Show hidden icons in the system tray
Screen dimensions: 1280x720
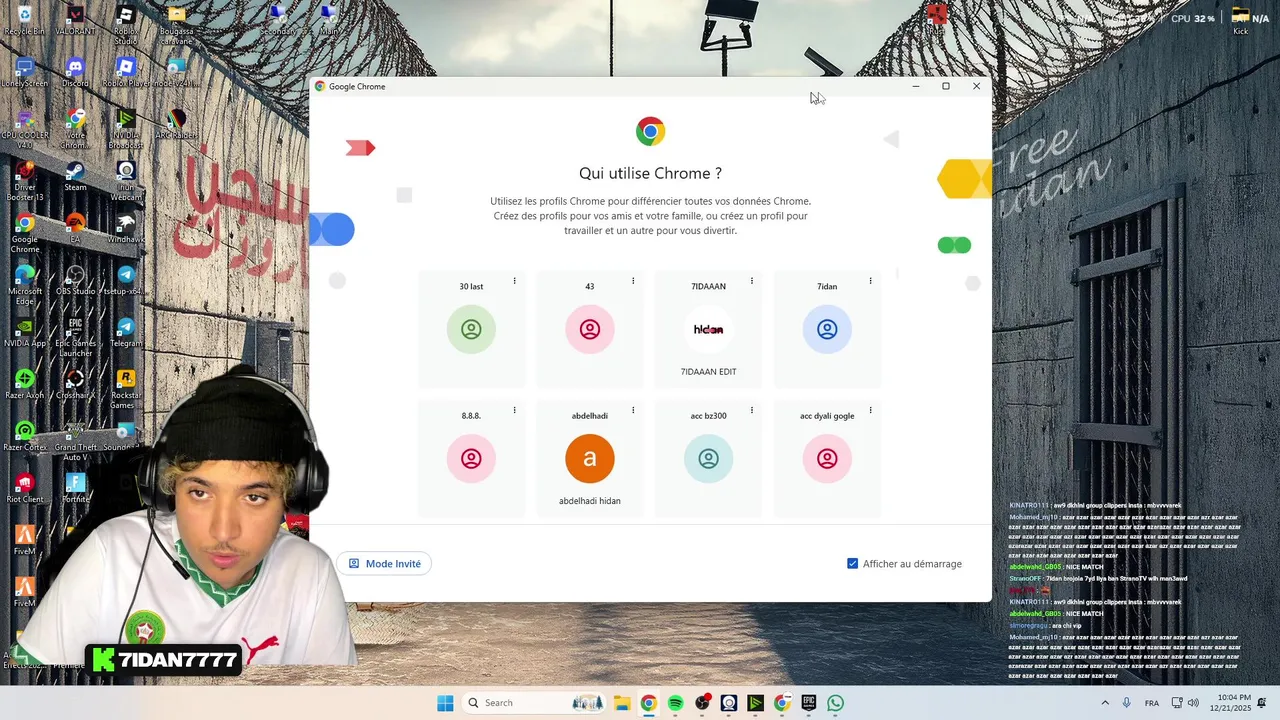coord(1105,703)
